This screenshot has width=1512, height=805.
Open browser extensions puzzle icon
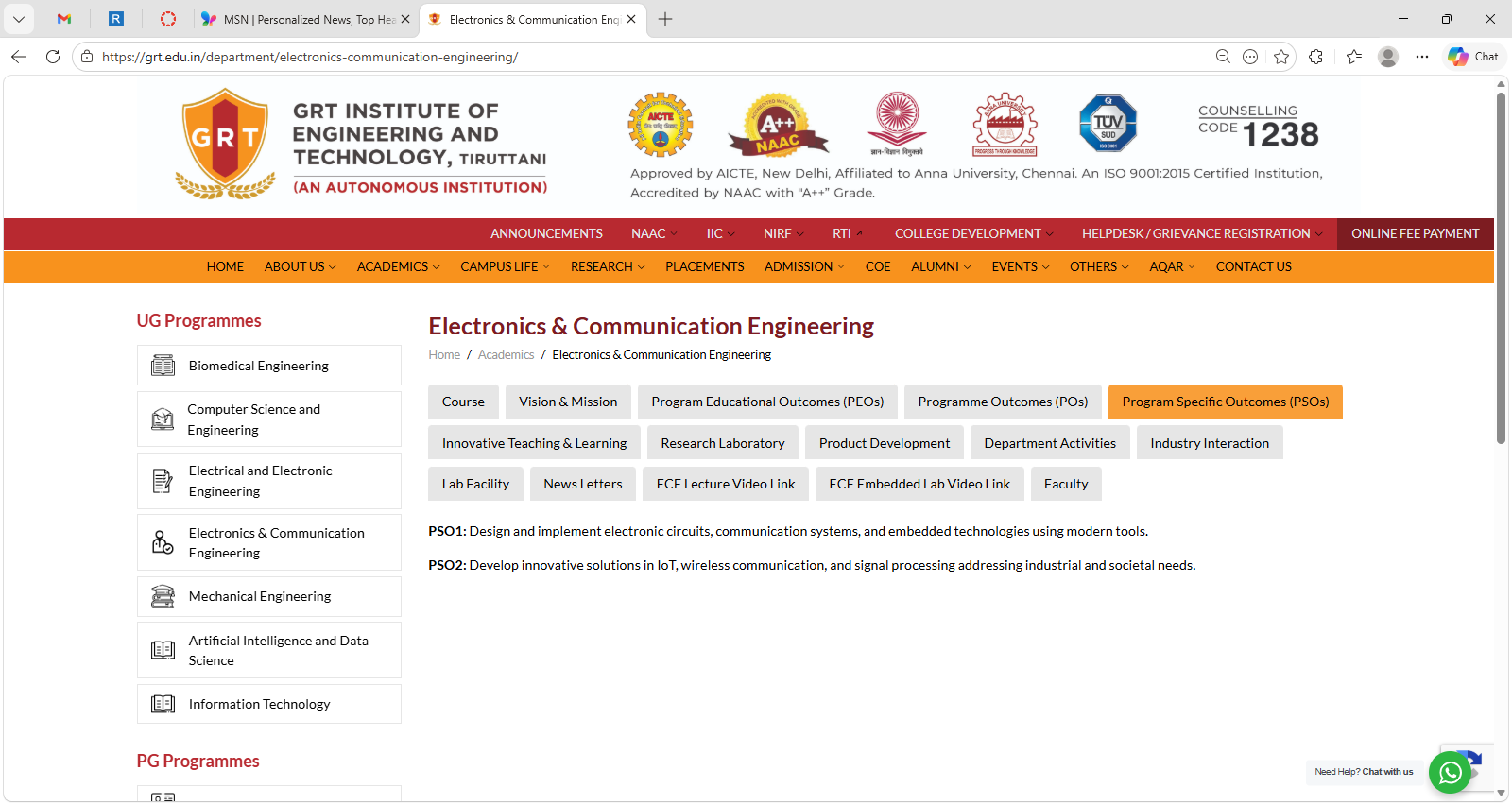[1315, 57]
